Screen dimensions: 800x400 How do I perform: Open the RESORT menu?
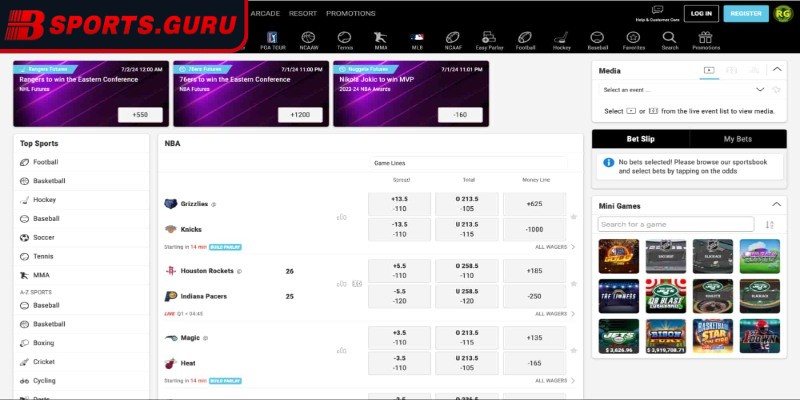pyautogui.click(x=303, y=13)
